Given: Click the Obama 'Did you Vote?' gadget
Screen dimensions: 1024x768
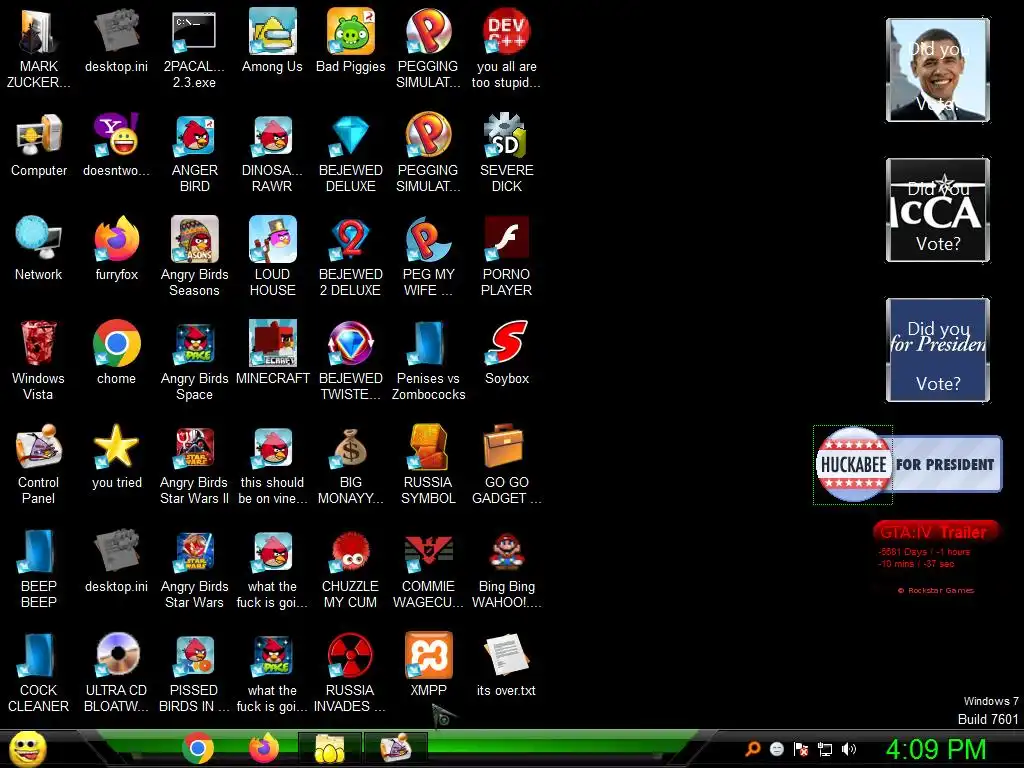Looking at the screenshot, I should click(938, 70).
